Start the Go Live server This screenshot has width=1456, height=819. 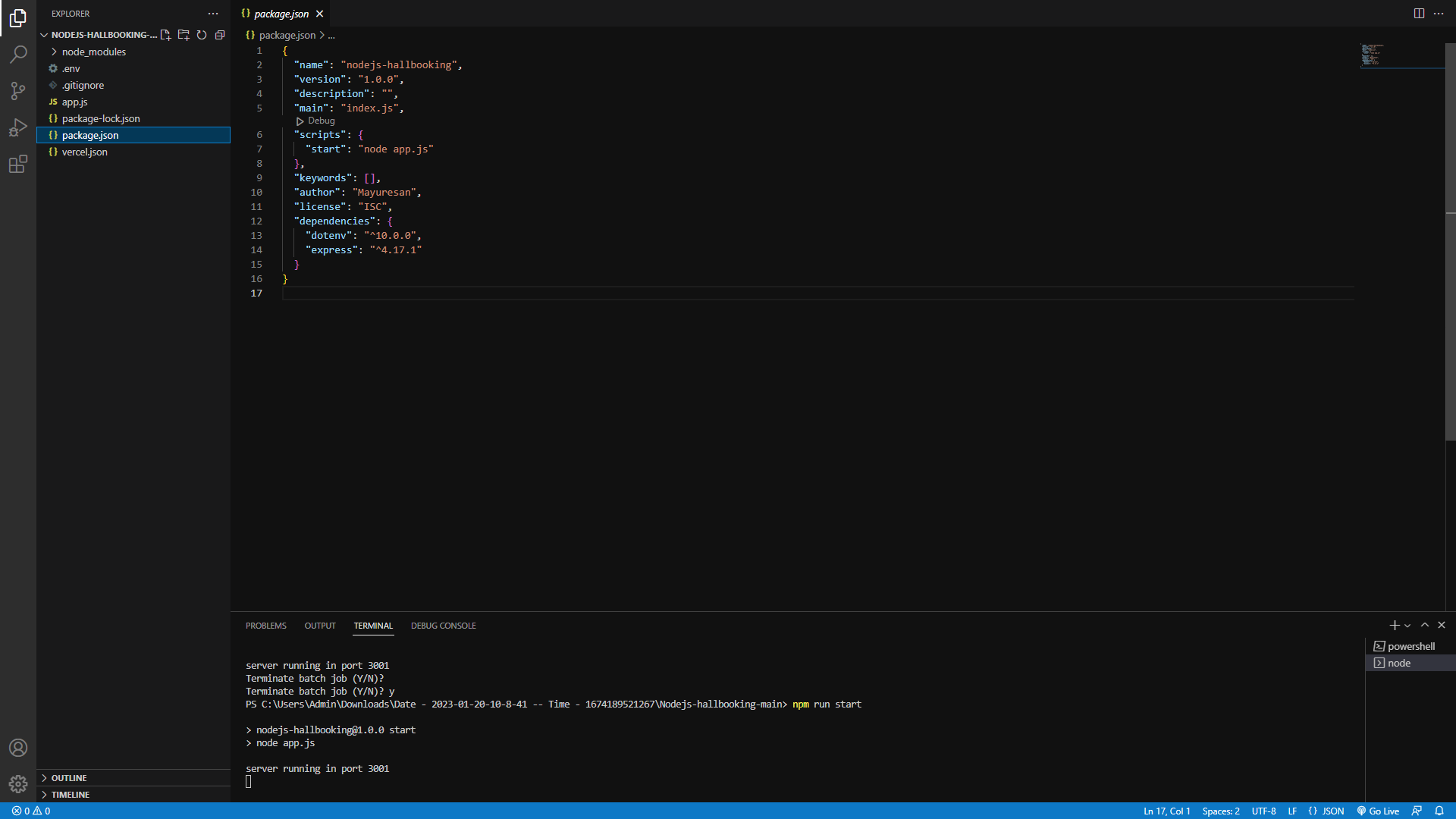coord(1378,811)
